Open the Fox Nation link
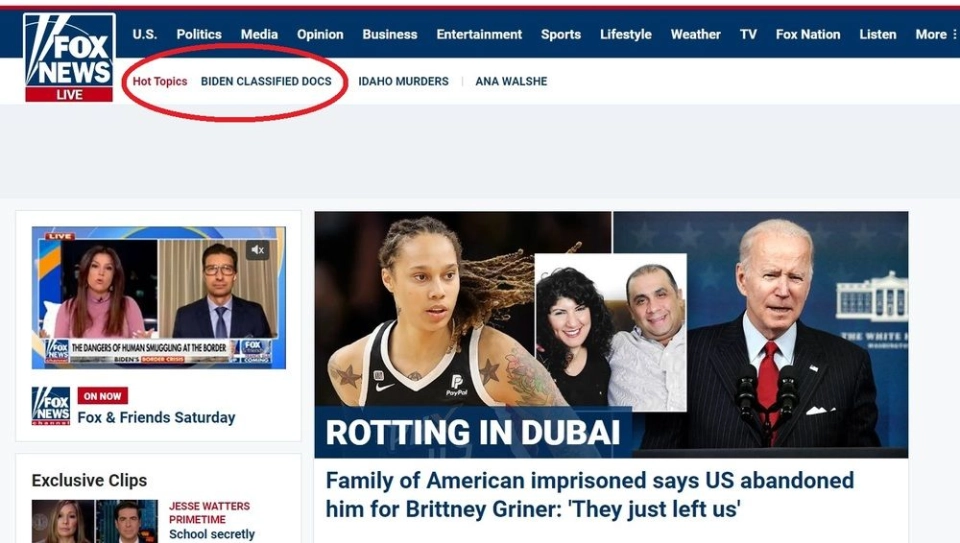 [808, 34]
